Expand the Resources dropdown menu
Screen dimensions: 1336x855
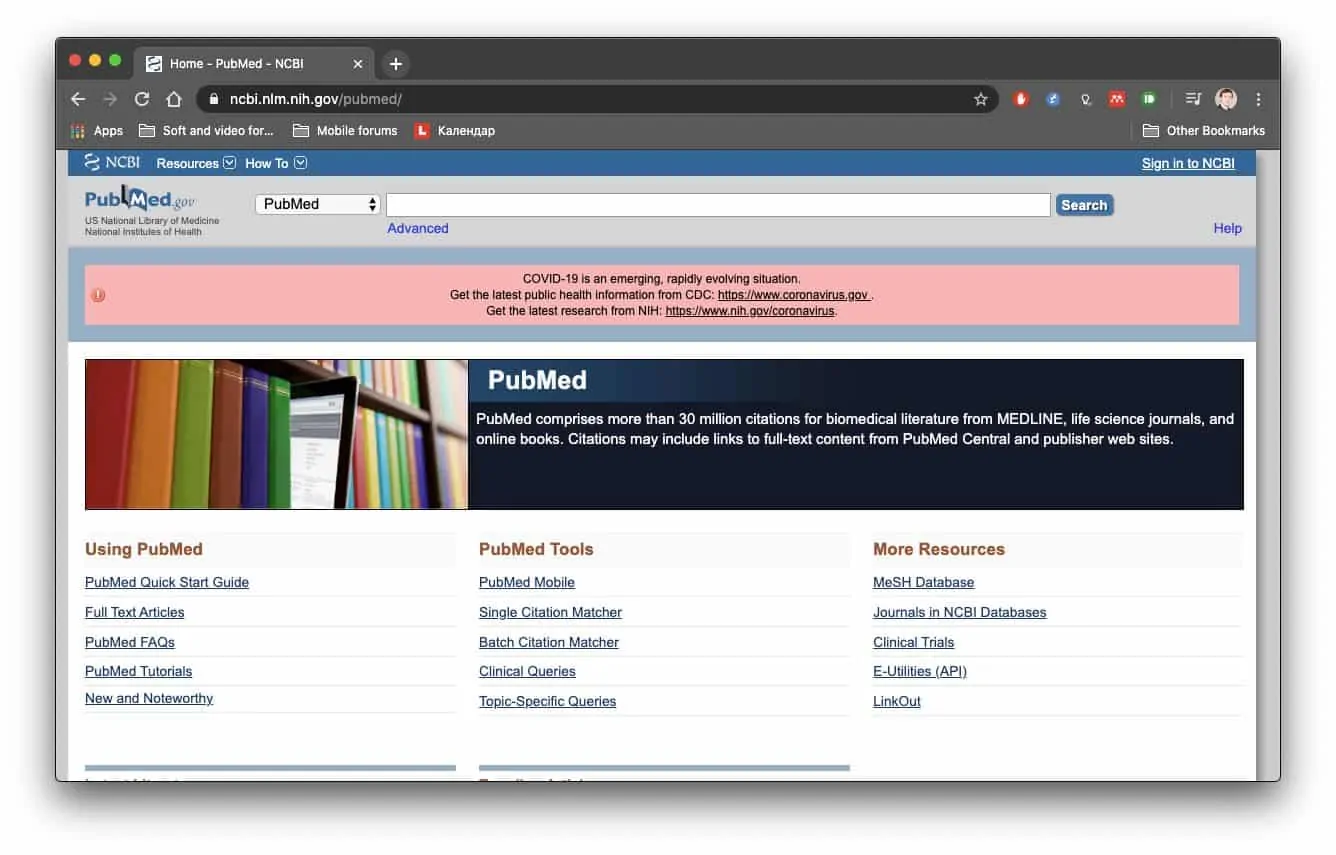tap(196, 163)
